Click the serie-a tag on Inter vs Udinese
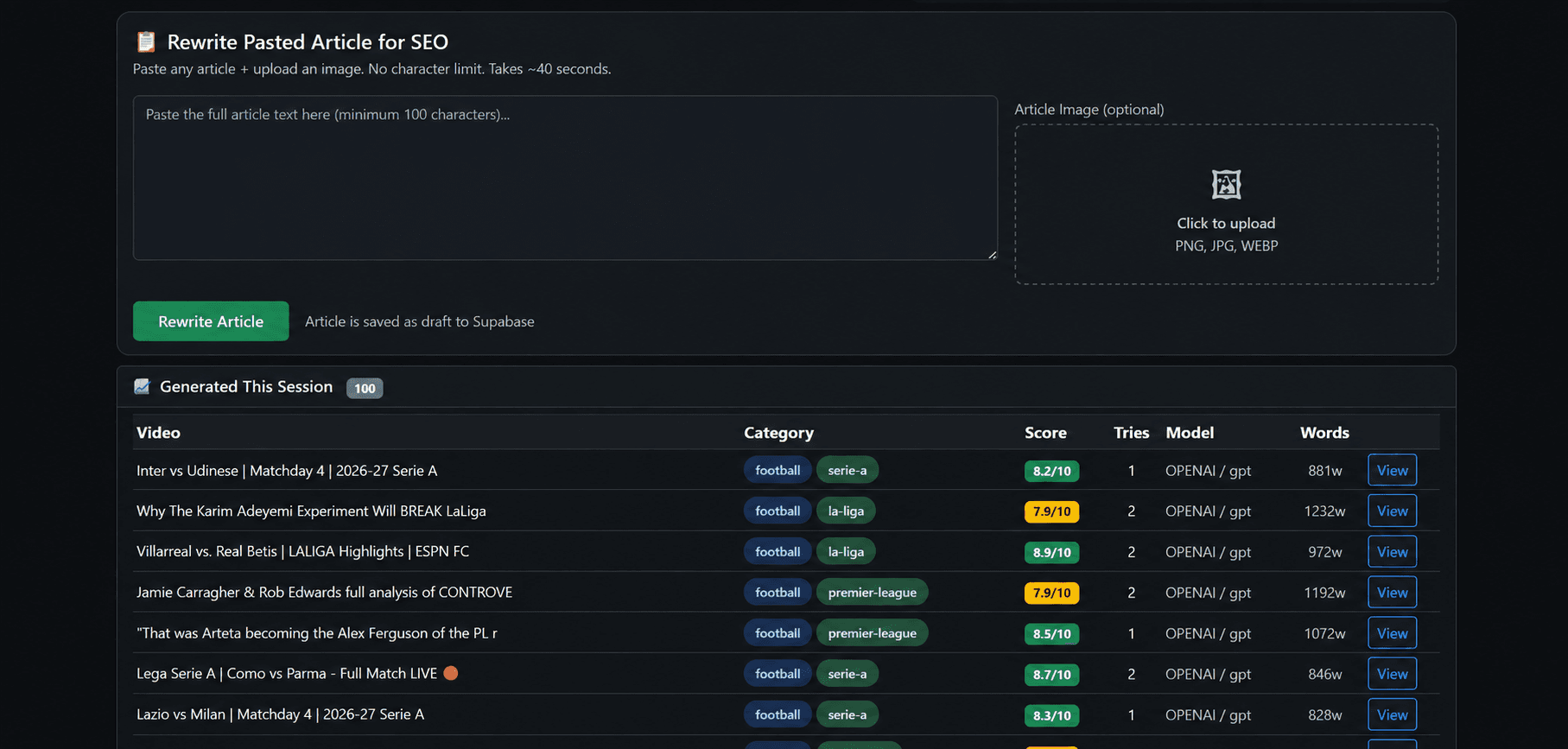The height and width of the screenshot is (749, 1568). (x=847, y=470)
